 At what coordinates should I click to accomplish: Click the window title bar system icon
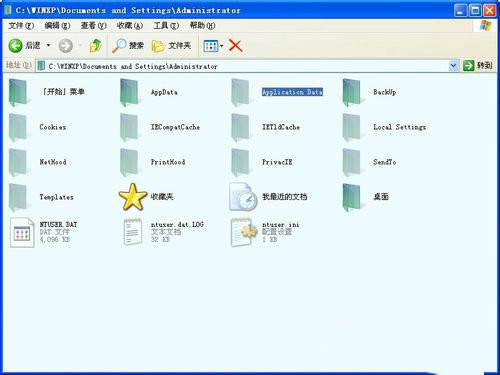click(x=8, y=10)
